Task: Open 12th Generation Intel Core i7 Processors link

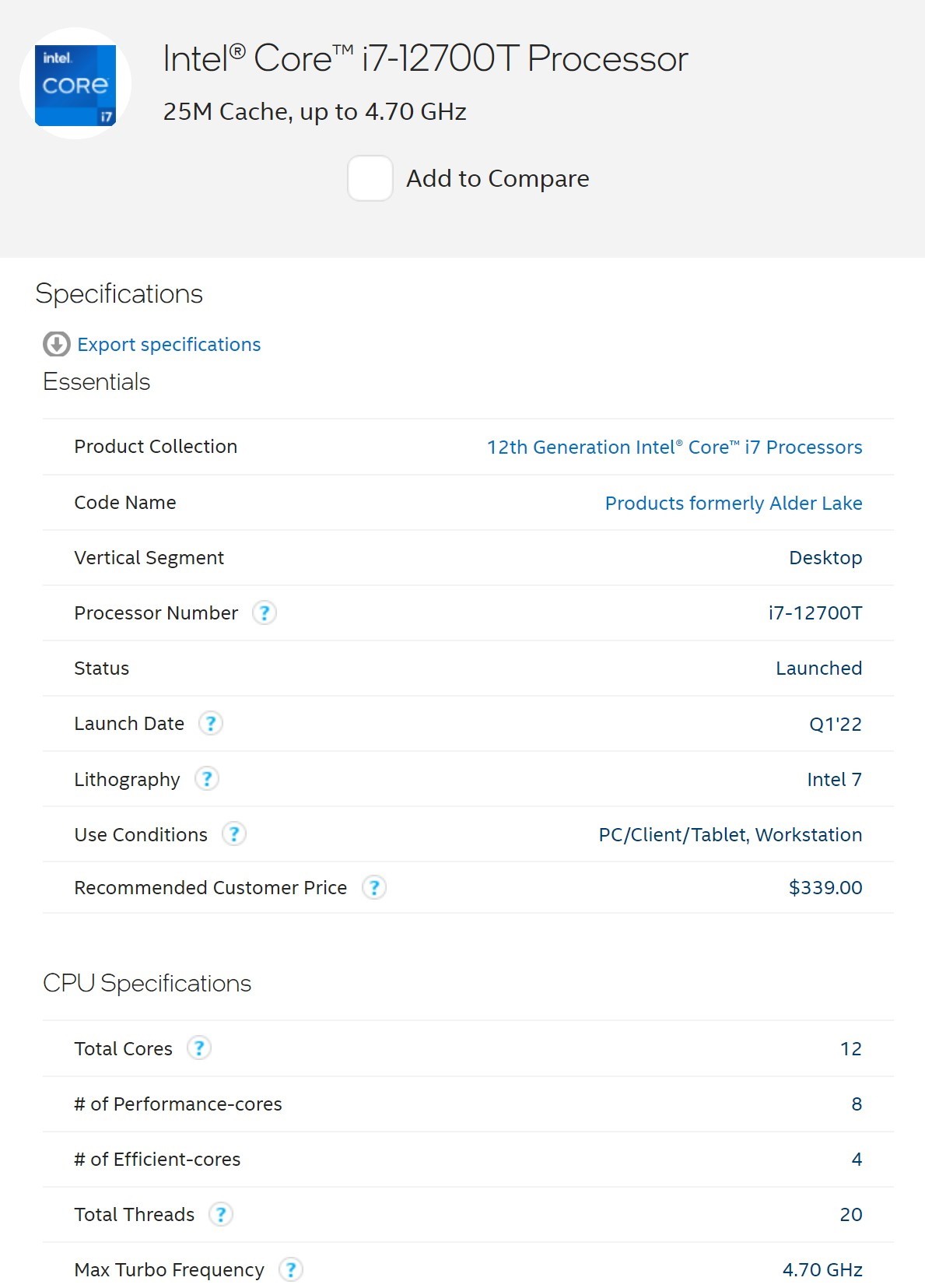Action: click(674, 447)
